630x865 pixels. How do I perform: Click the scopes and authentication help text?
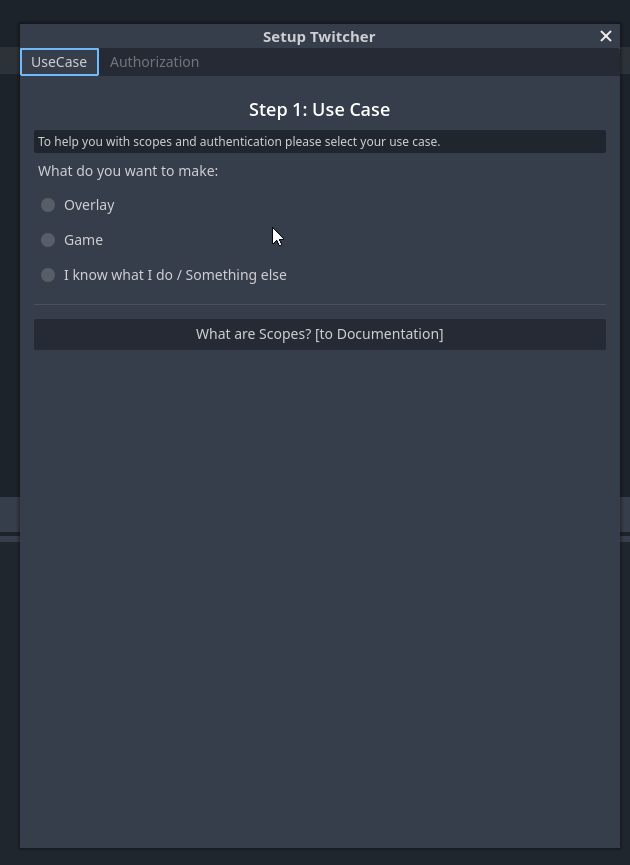coord(239,142)
